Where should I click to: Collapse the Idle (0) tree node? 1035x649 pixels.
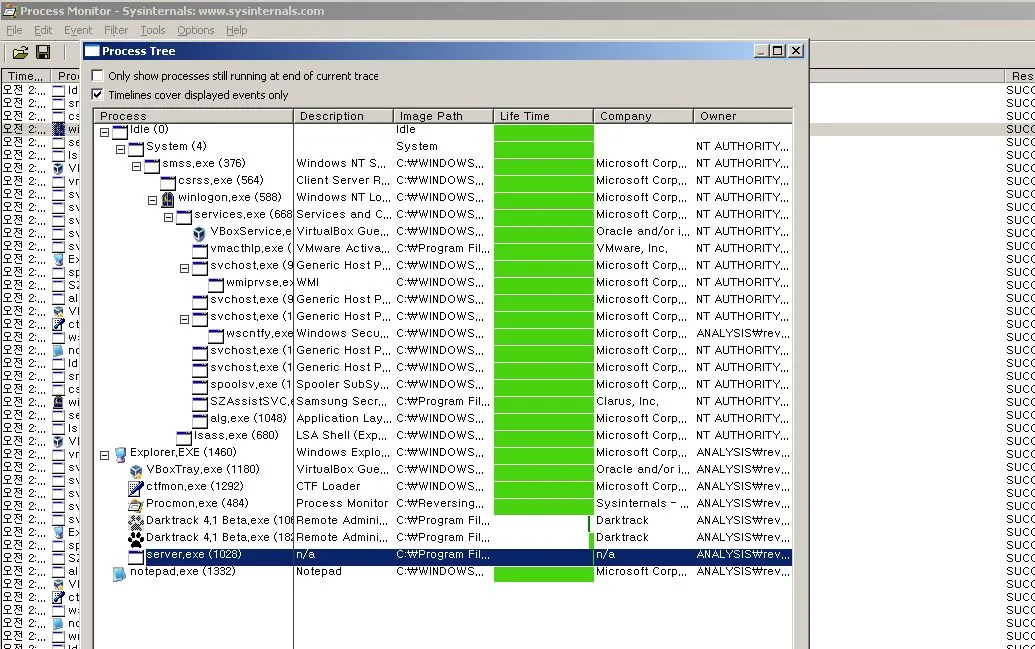(x=104, y=132)
